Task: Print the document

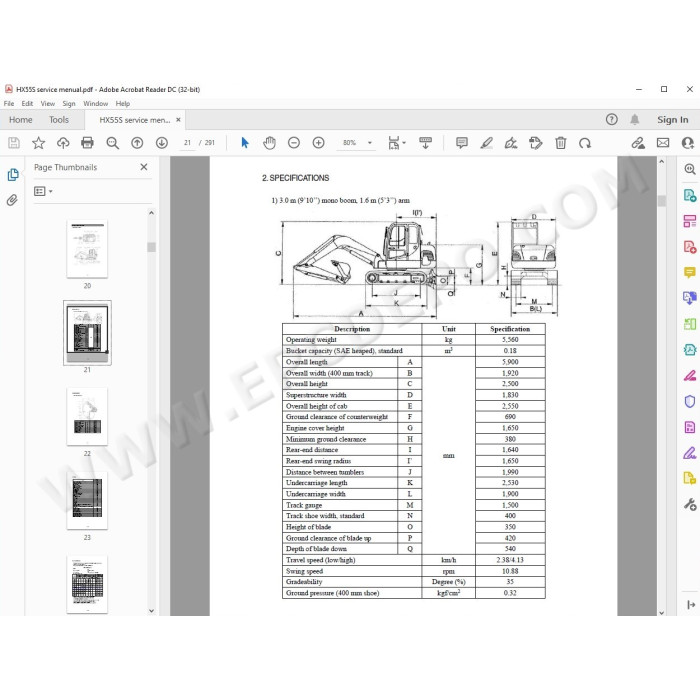Action: pos(88,143)
